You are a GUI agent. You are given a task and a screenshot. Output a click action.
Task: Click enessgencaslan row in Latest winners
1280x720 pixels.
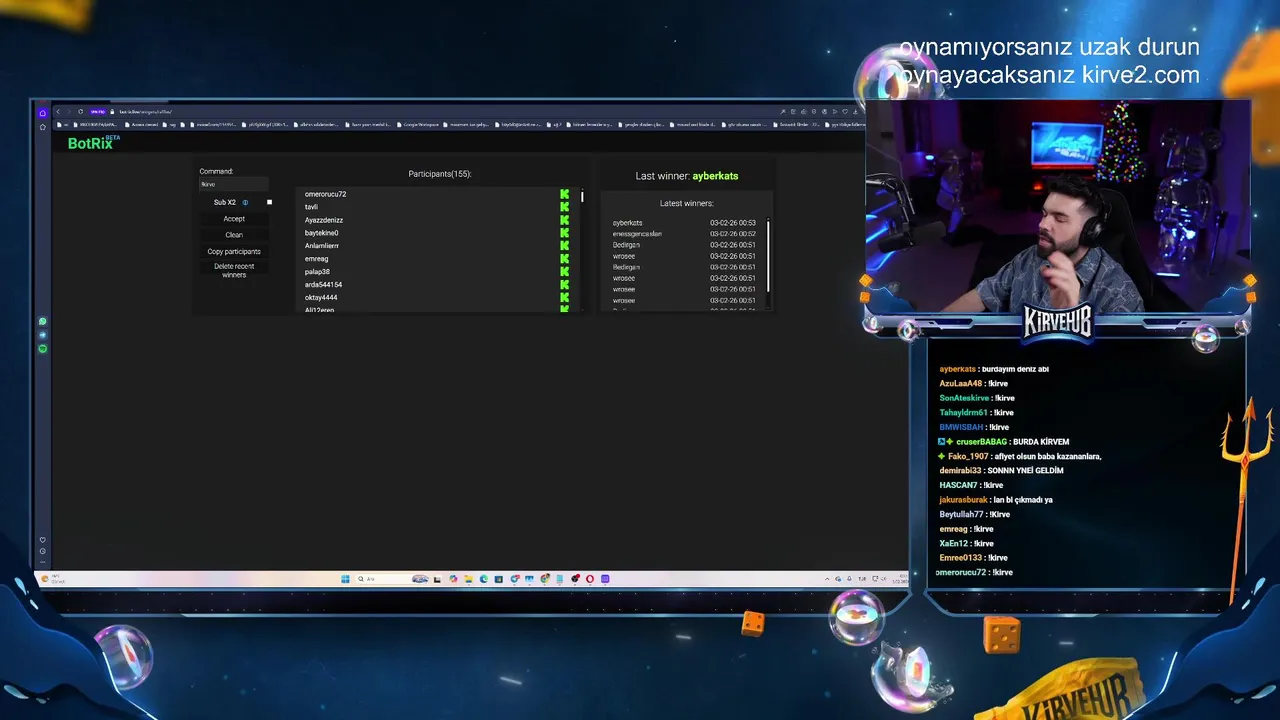[x=684, y=234]
